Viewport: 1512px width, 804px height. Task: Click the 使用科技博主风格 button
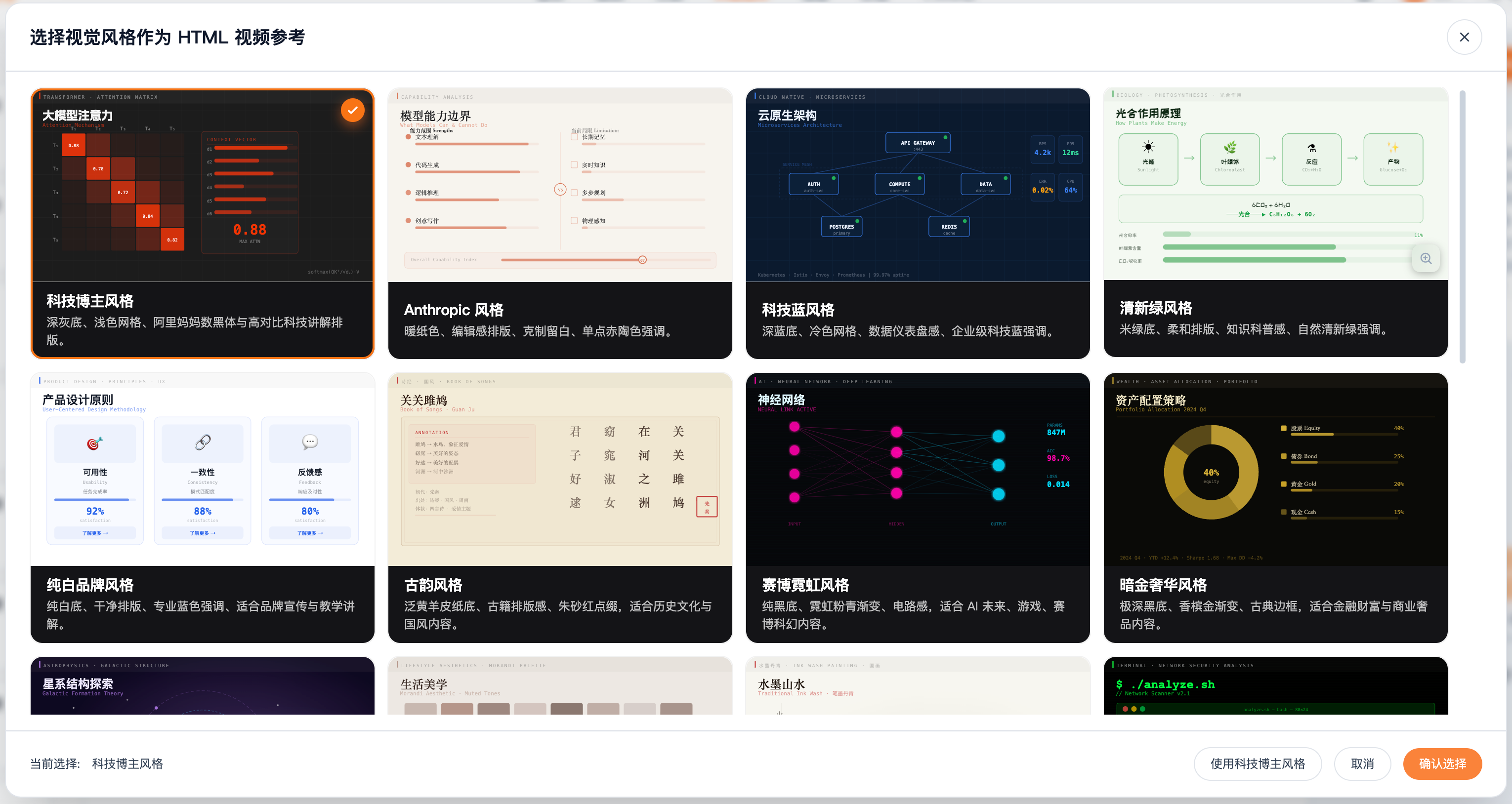click(x=1257, y=763)
